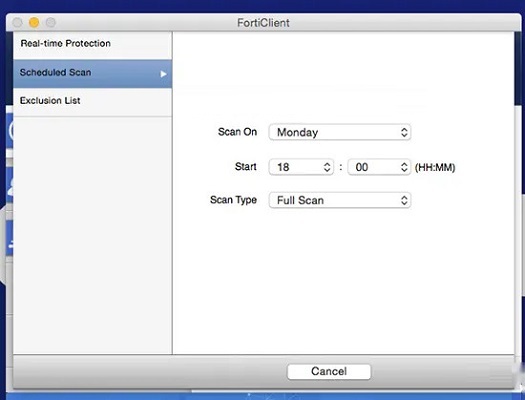Click the chevrons on the Full Scan selector
Viewport: 525px width, 400px height.
click(x=404, y=201)
